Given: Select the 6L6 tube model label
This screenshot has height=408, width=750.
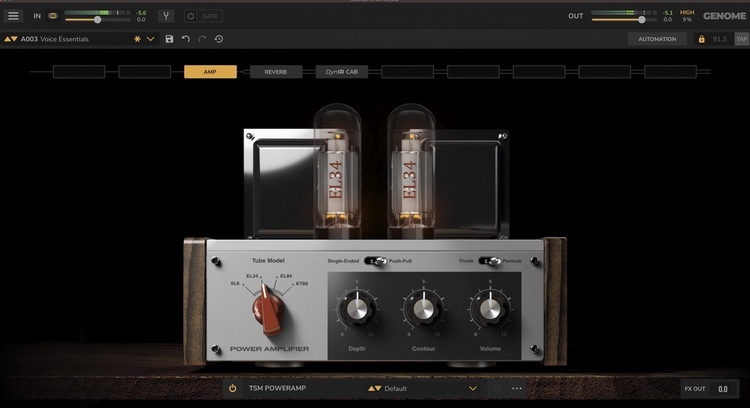Looking at the screenshot, I should click(x=235, y=284).
